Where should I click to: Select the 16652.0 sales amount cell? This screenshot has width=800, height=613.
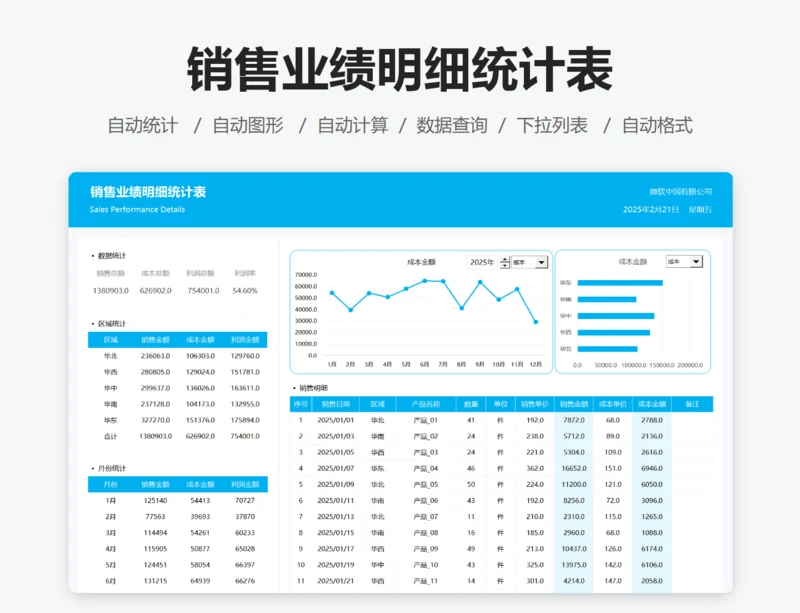(x=574, y=469)
